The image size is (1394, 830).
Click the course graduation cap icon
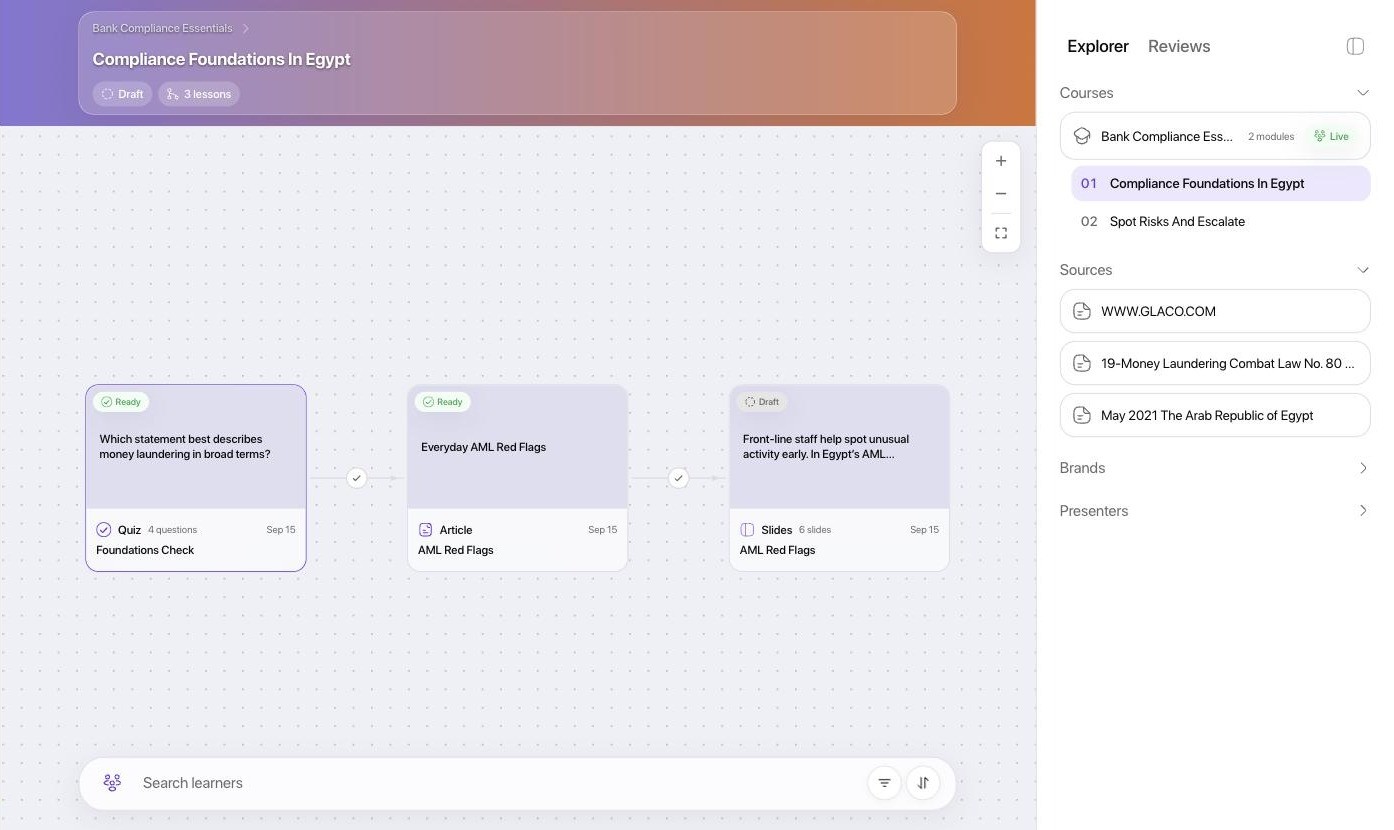pyautogui.click(x=1081, y=136)
